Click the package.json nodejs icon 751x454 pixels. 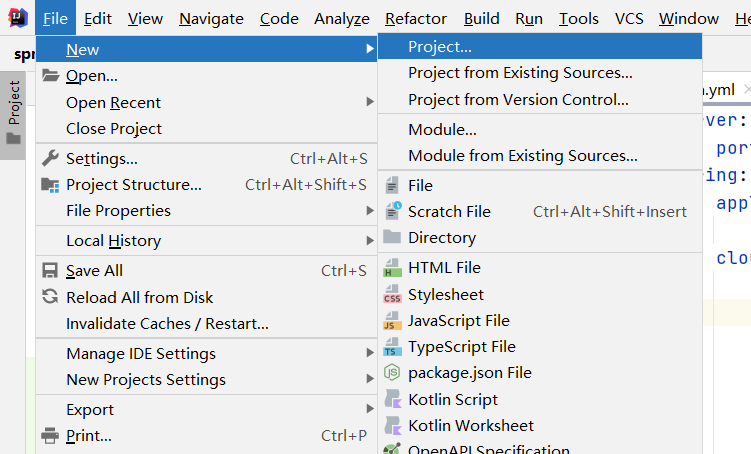pyautogui.click(x=392, y=373)
